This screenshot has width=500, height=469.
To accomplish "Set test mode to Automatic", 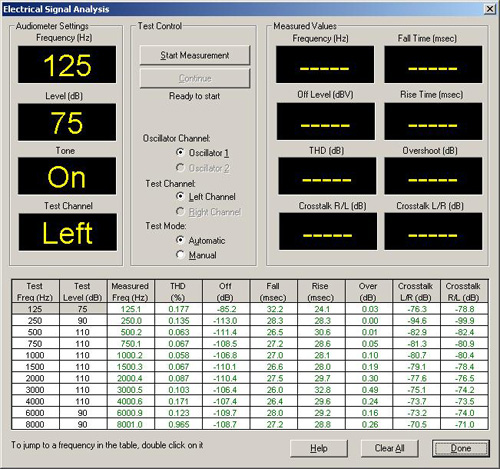I will coord(201,240).
